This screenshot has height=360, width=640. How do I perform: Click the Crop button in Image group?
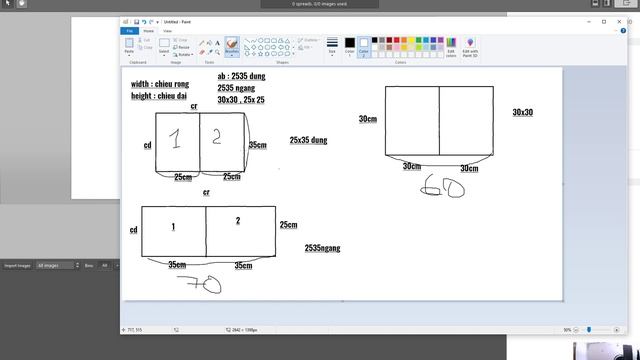coord(180,40)
